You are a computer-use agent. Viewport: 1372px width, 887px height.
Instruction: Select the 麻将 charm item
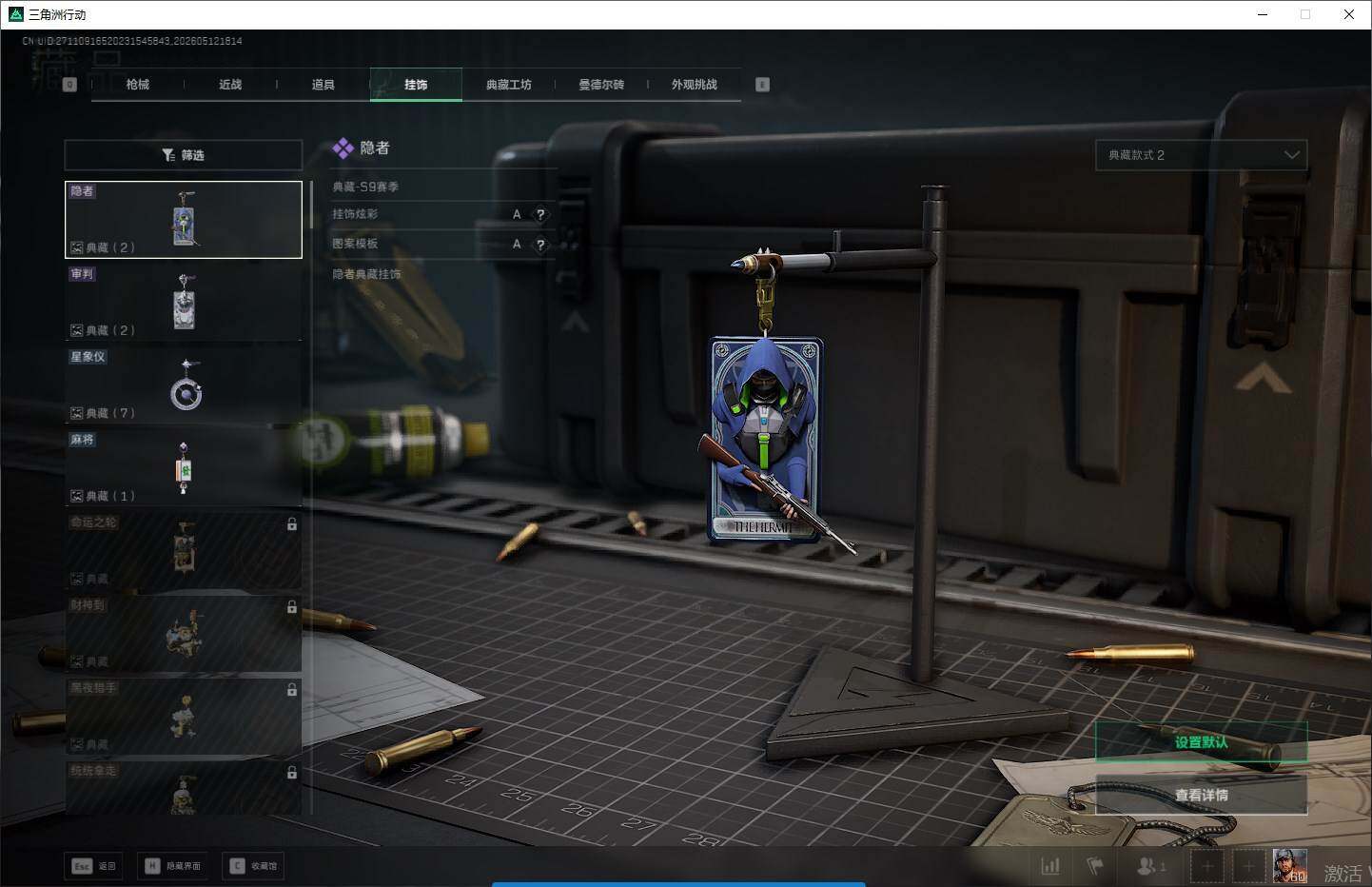184,468
